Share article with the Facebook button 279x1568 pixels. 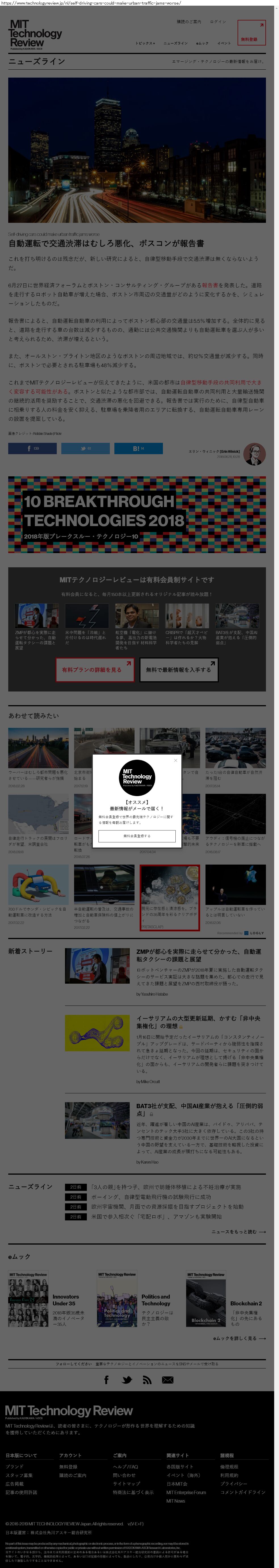click(32, 448)
